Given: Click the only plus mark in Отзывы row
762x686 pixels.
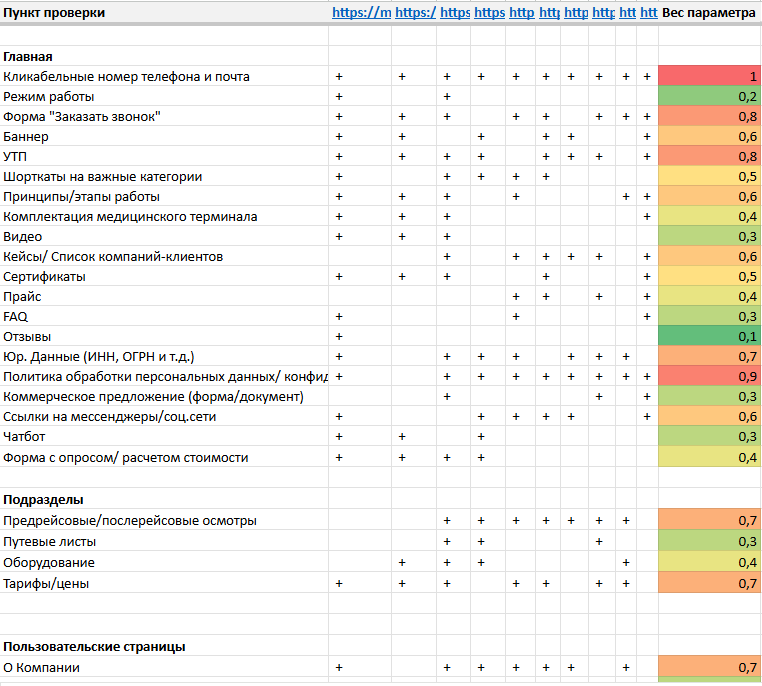Looking at the screenshot, I should coord(339,337).
